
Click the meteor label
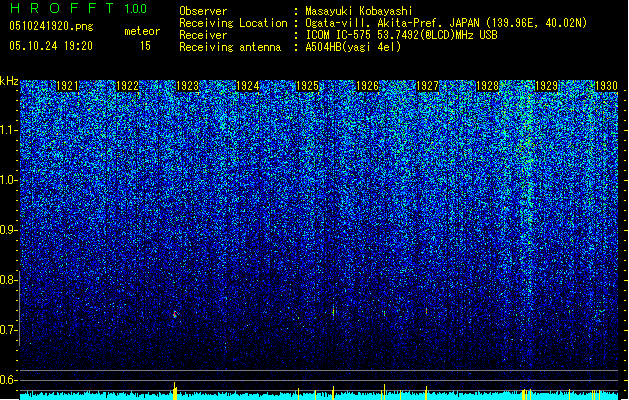point(142,31)
